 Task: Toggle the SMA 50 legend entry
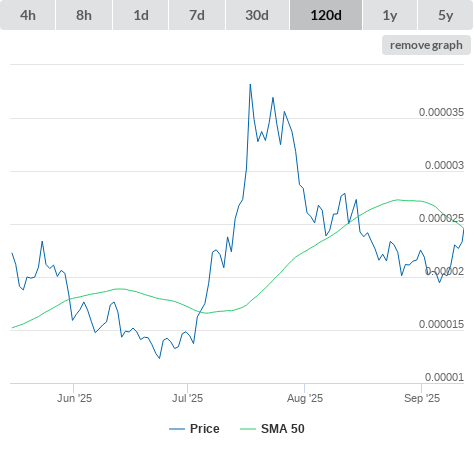point(272,429)
